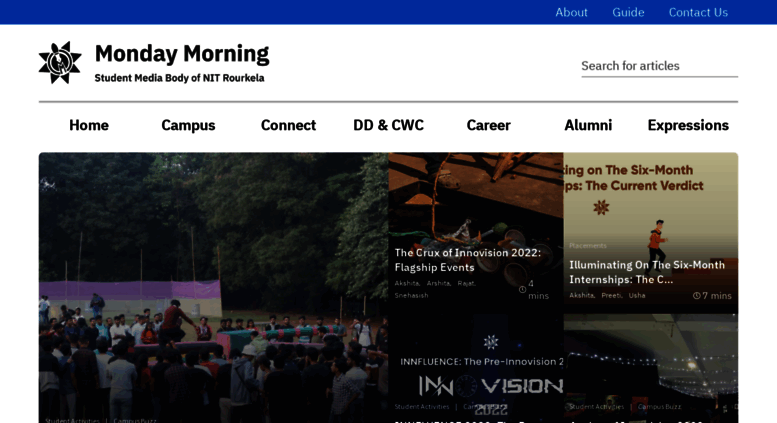Viewport: 777px width, 423px height.
Task: Open author Arshita on Innovision article
Action: click(439, 283)
